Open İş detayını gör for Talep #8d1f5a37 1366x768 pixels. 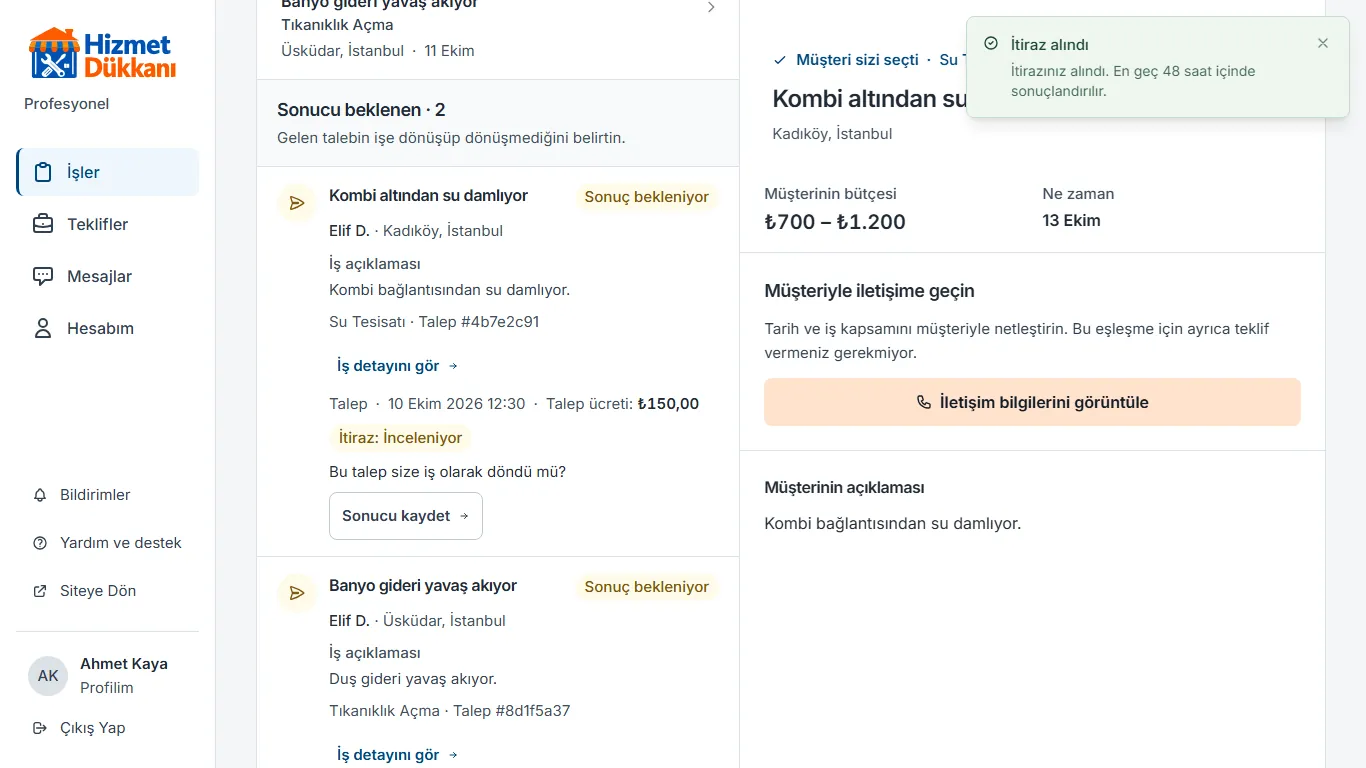[397, 755]
